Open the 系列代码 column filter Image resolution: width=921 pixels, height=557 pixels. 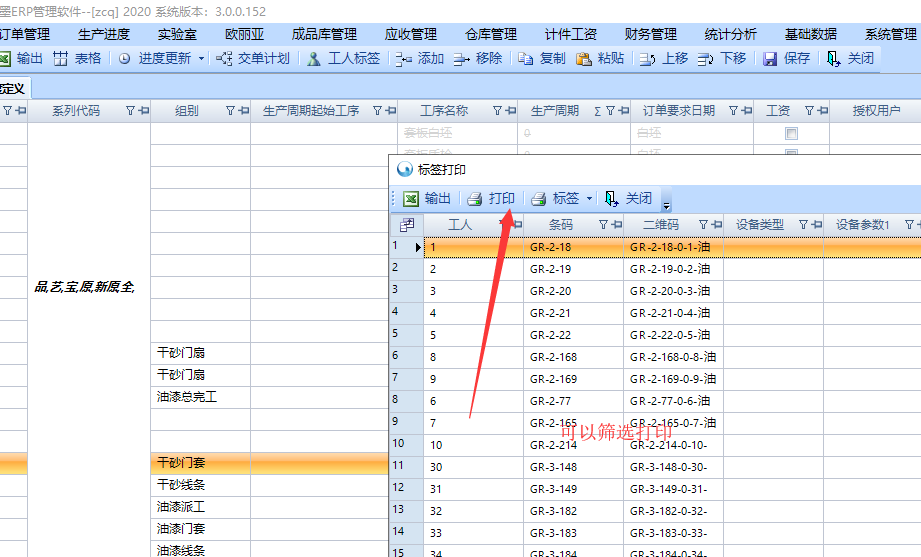130,111
